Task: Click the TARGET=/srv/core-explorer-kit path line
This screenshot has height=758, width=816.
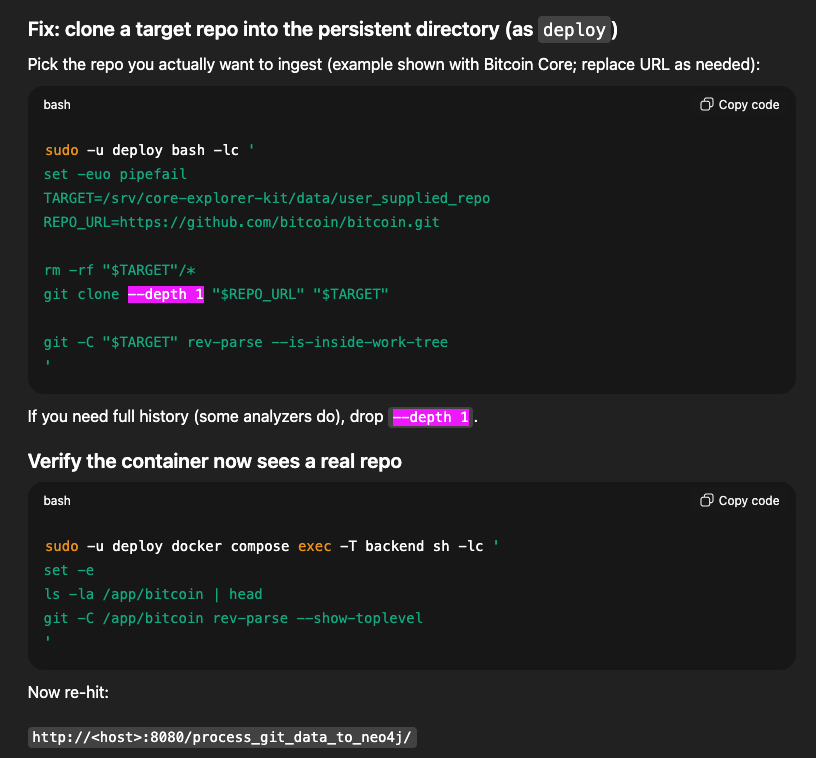Action: 267,198
